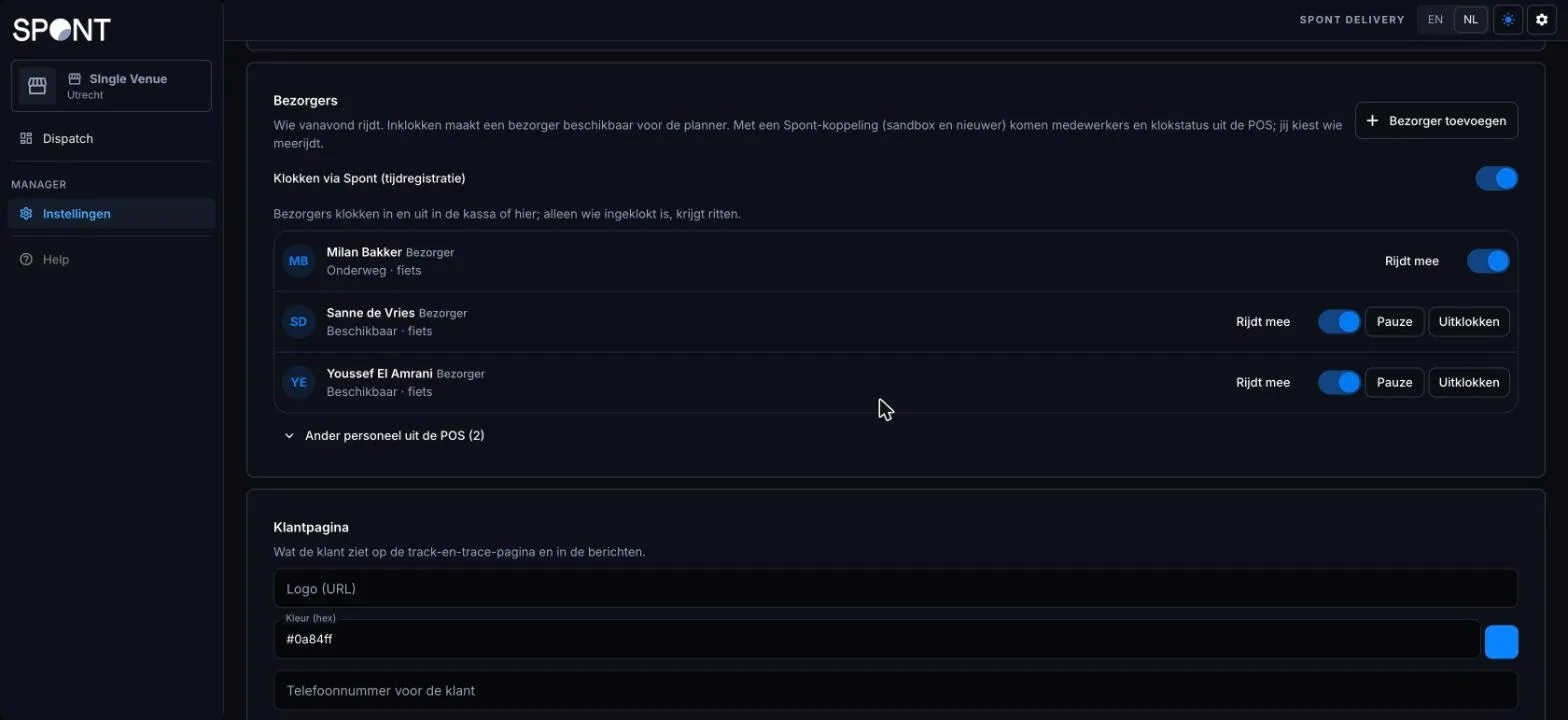The height and width of the screenshot is (720, 1568).
Task: Click the Youssef El Amrani name text
Action: [380, 373]
